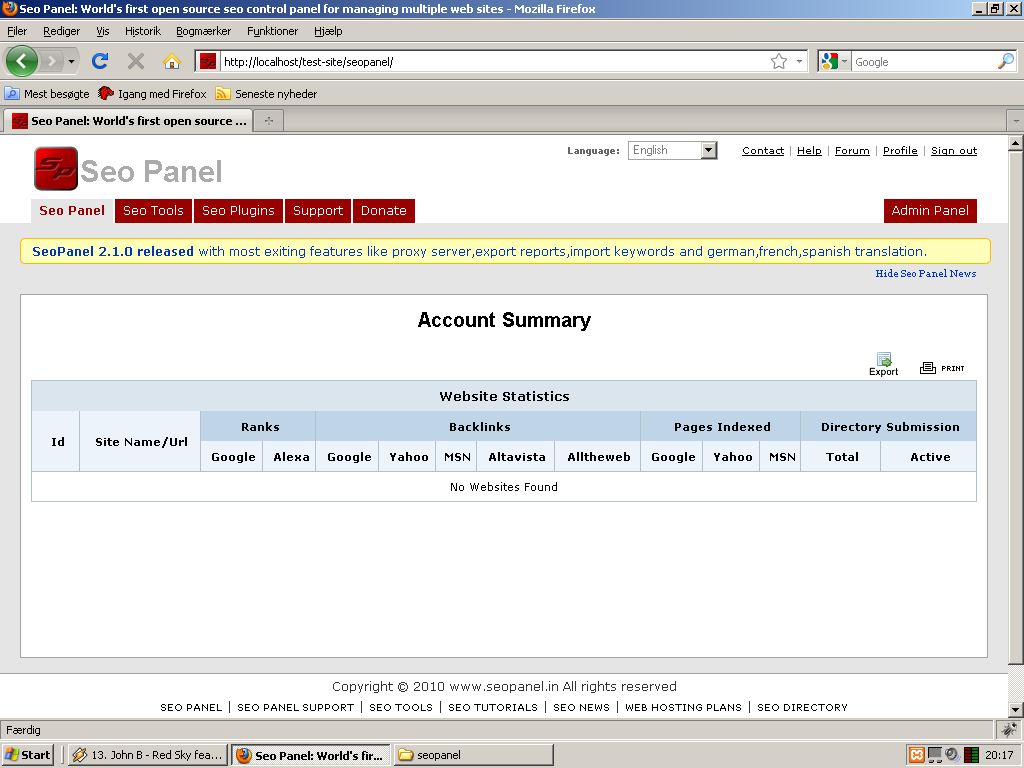The image size is (1024, 768).
Task: Click into the URL address field
Action: (x=494, y=62)
